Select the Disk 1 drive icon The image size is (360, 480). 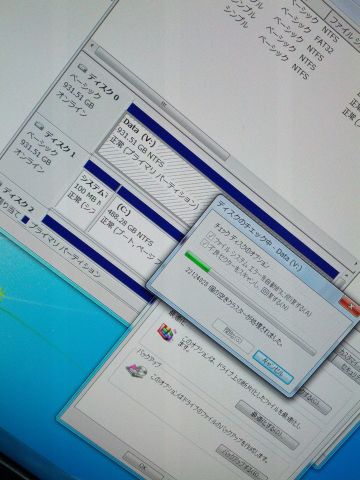40,125
